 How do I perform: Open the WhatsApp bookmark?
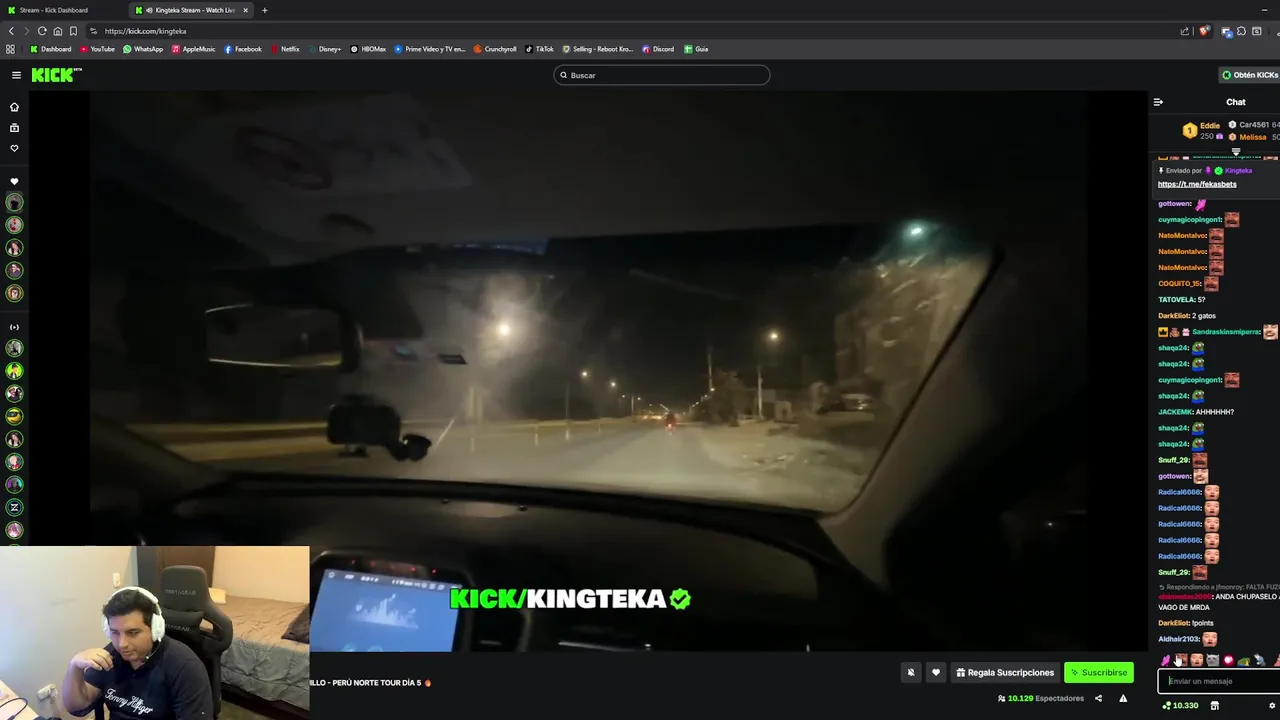[x=143, y=49]
